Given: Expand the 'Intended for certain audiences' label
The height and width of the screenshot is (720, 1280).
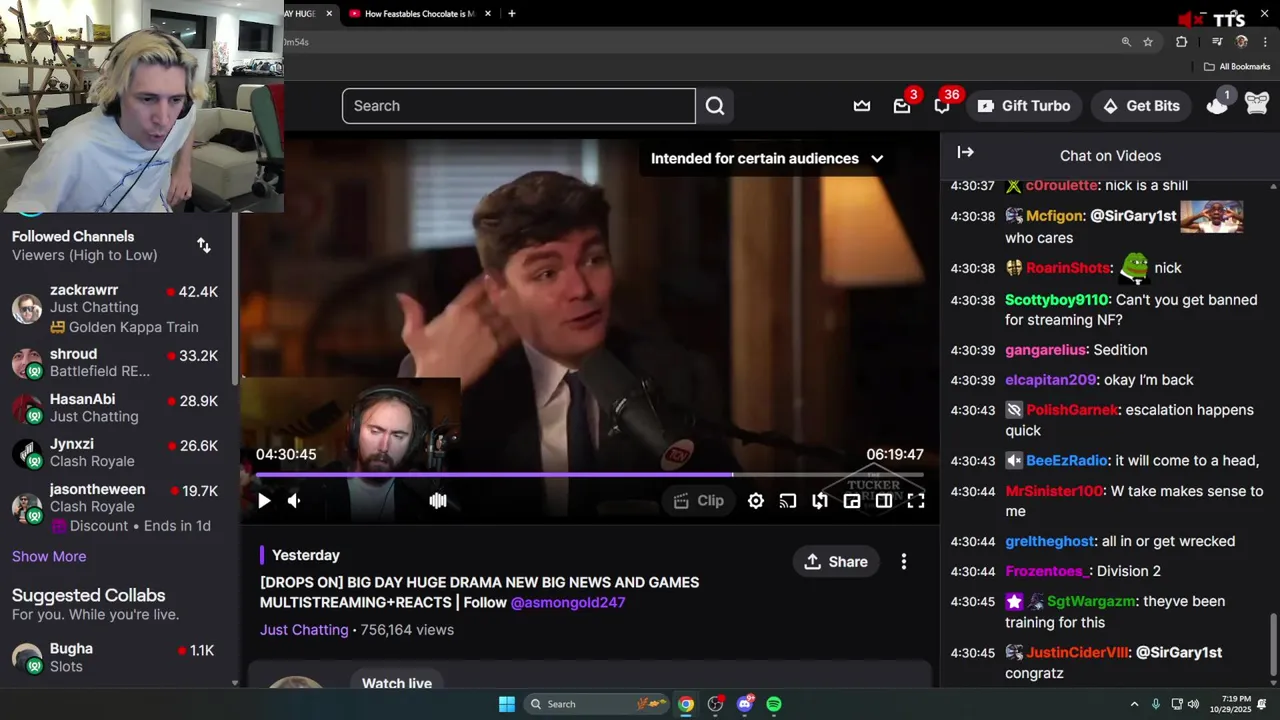Looking at the screenshot, I should (x=767, y=158).
